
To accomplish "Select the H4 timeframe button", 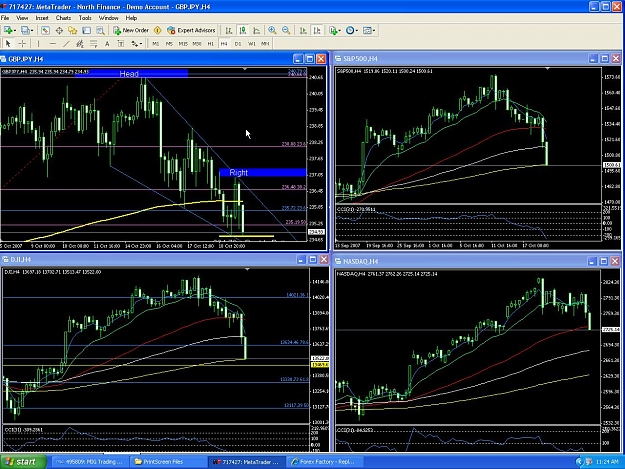I will coord(224,44).
